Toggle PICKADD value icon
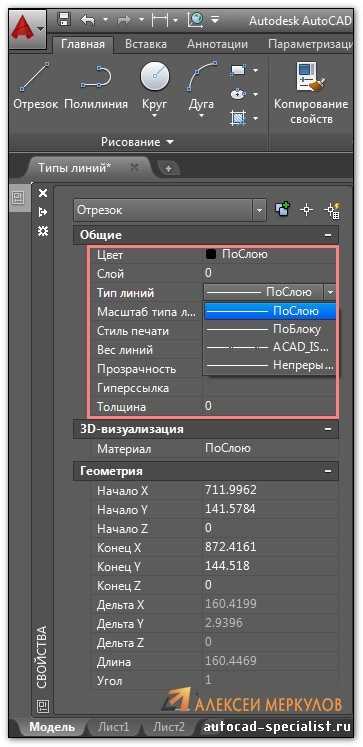363x747 pixels. [282, 210]
